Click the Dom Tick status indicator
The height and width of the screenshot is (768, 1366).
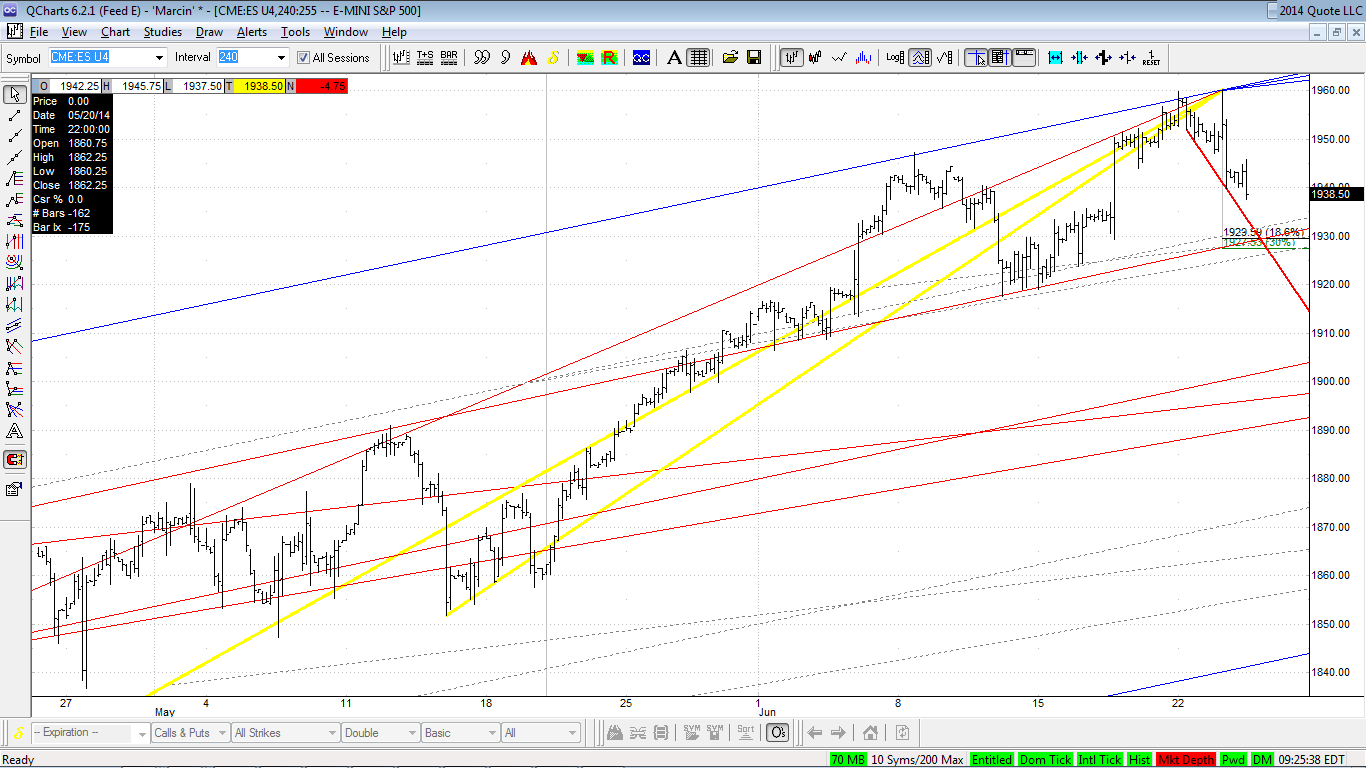coord(1046,760)
